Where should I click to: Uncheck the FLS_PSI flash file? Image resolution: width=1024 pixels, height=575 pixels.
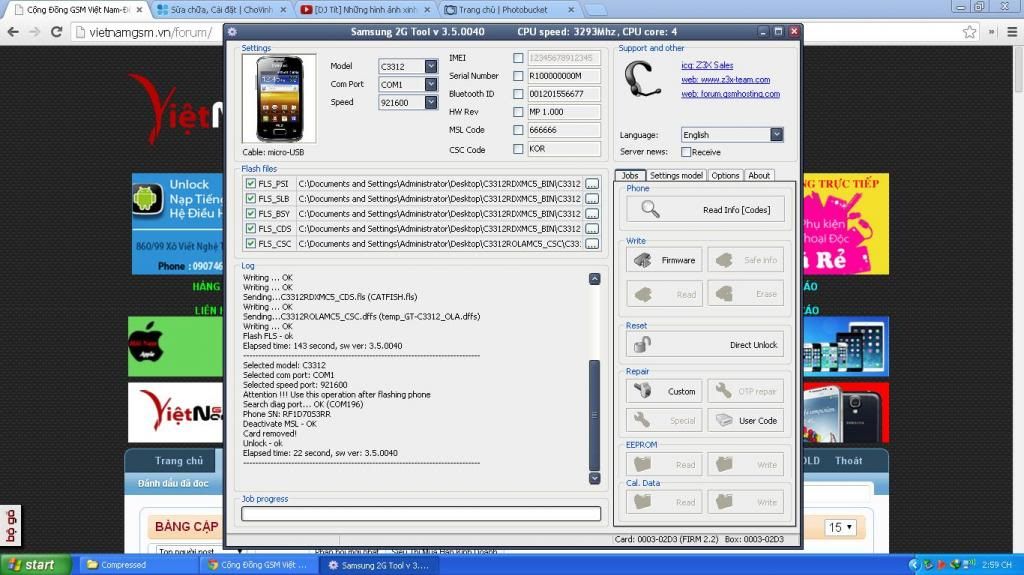pos(250,184)
